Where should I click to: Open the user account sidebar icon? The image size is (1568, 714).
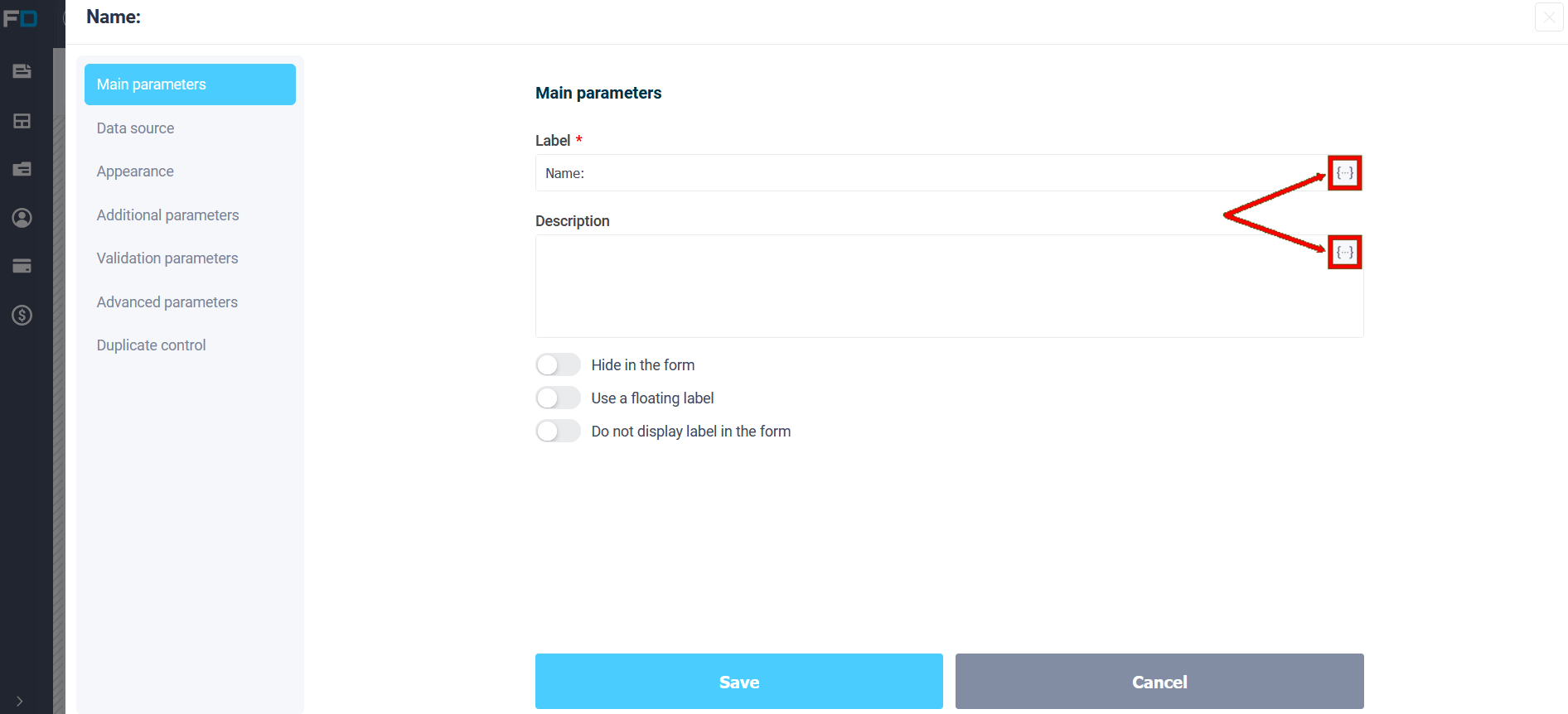tap(22, 218)
